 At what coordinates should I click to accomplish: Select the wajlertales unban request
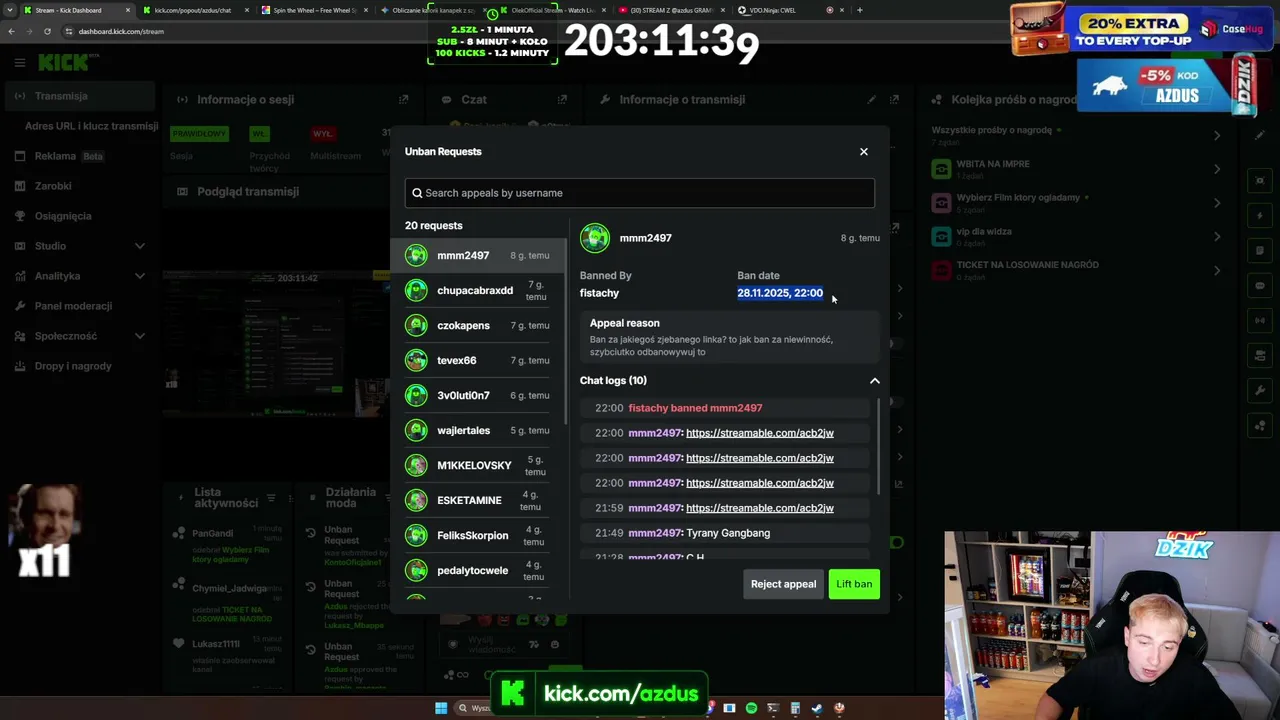[478, 430]
